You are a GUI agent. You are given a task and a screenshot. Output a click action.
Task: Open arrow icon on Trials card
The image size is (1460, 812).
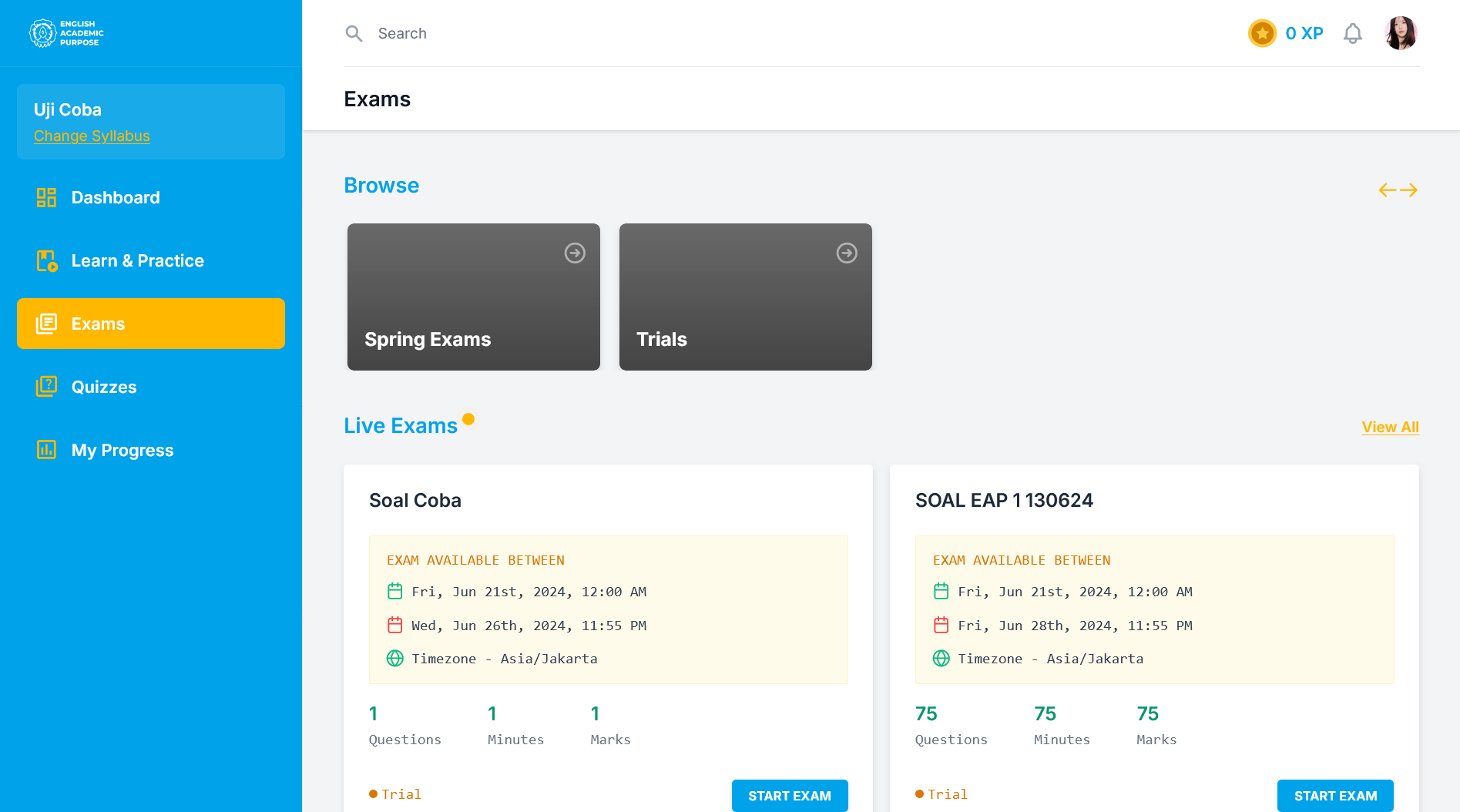point(847,253)
